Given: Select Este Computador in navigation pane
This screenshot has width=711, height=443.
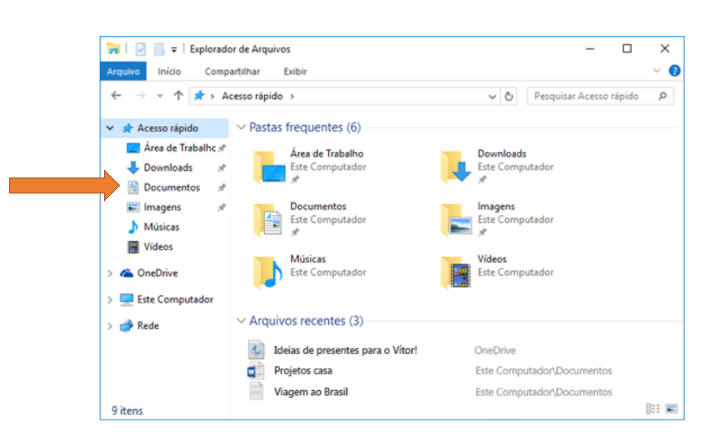Looking at the screenshot, I should 175,299.
